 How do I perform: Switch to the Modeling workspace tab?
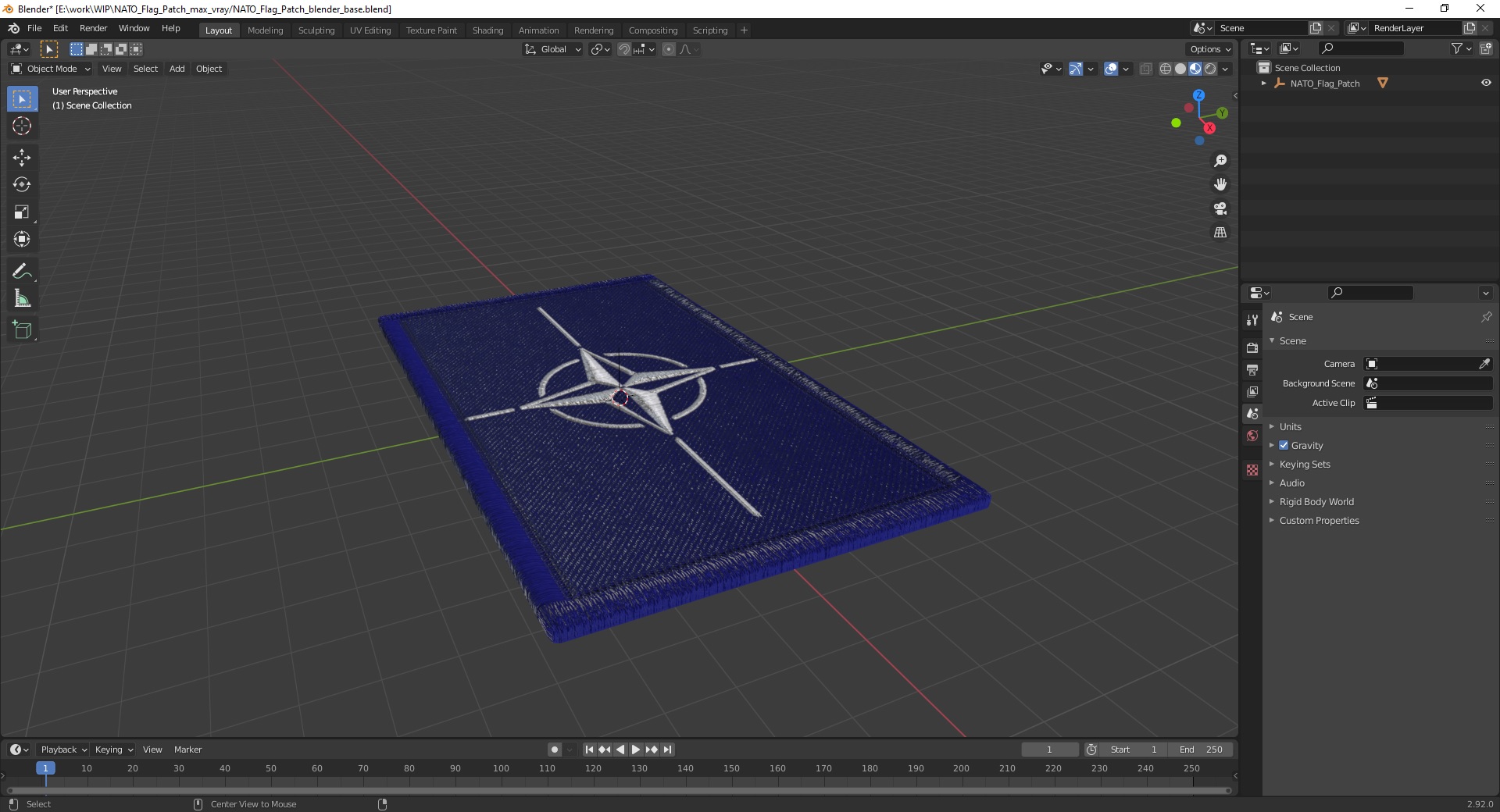tap(265, 30)
